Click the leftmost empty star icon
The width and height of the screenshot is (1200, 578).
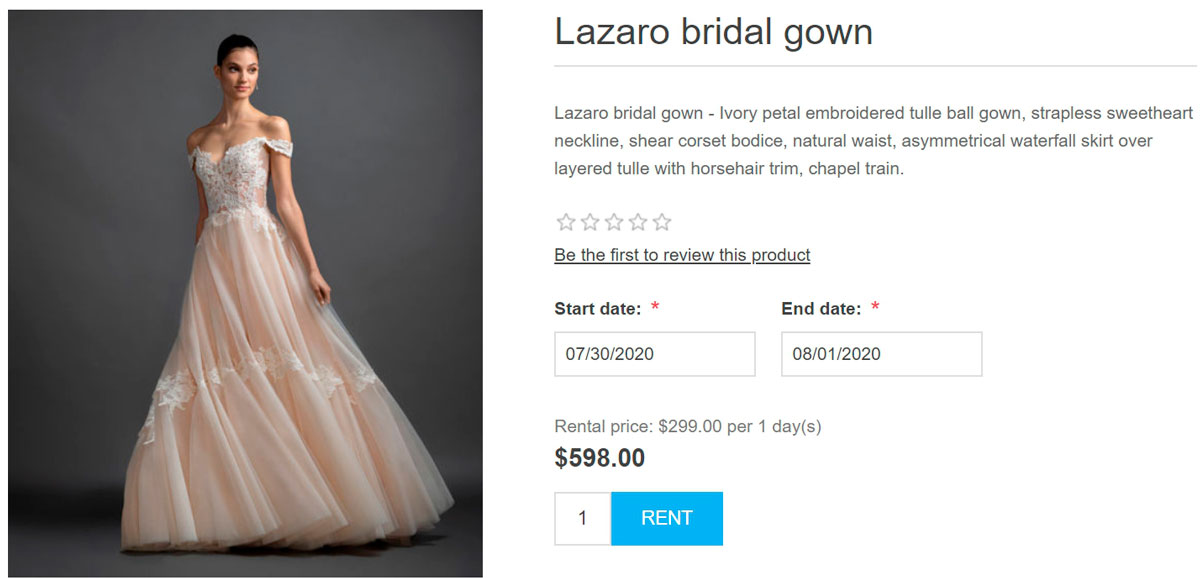[x=565, y=221]
